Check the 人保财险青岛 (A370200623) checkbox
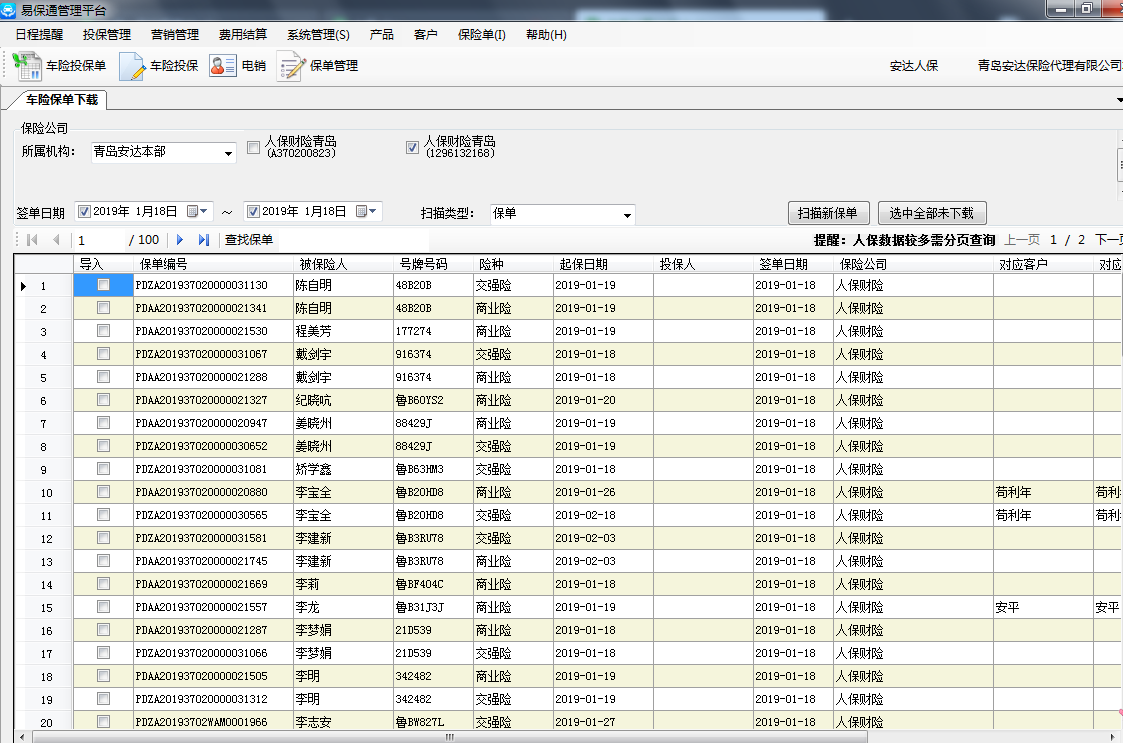 coord(254,147)
